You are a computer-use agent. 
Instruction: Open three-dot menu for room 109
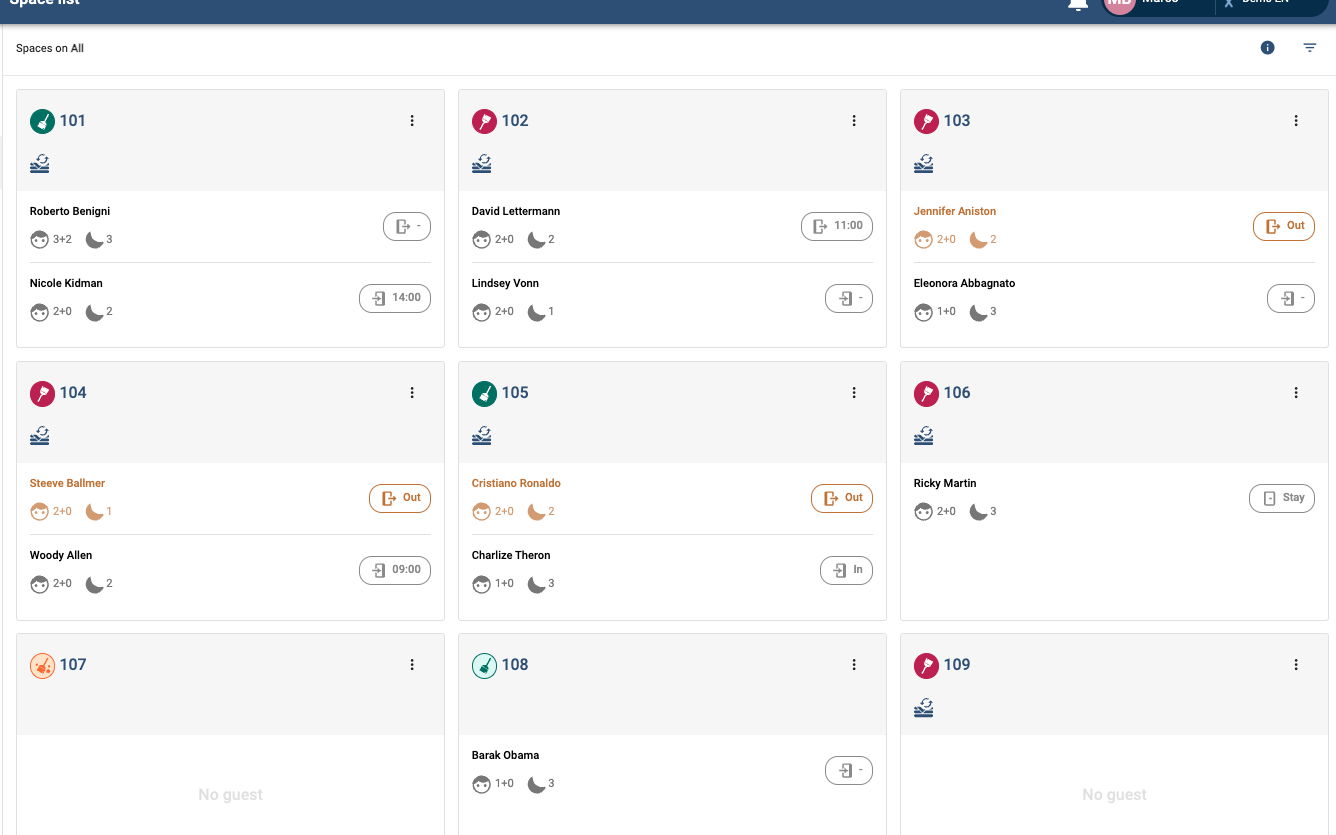(1296, 665)
